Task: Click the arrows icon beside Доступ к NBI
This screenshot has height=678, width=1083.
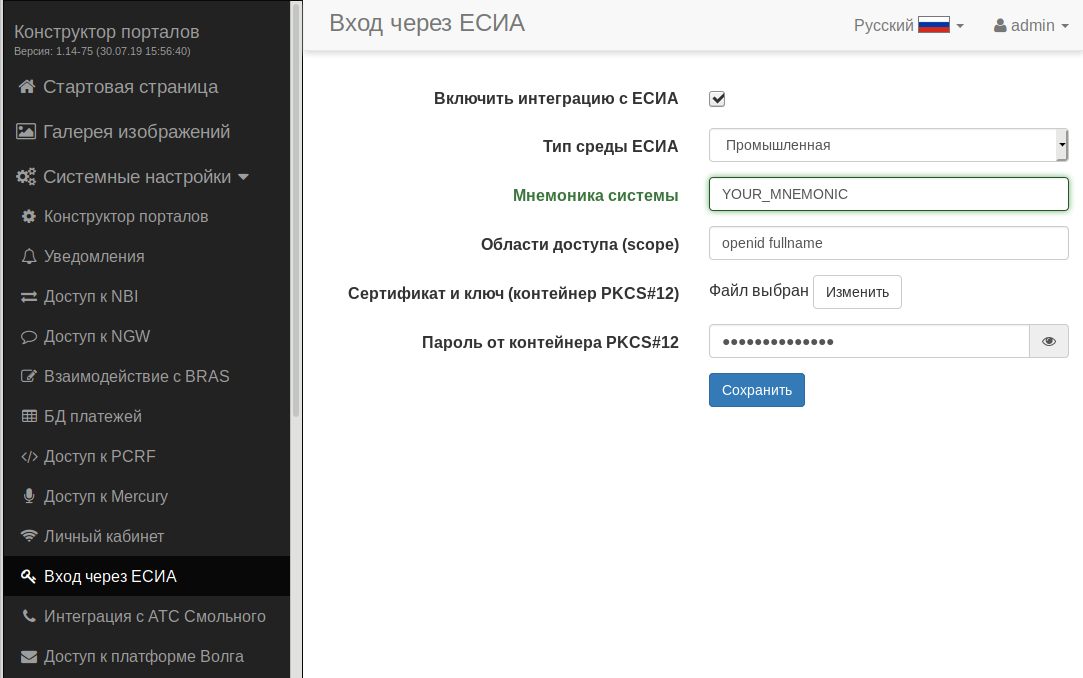Action: pyautogui.click(x=29, y=297)
